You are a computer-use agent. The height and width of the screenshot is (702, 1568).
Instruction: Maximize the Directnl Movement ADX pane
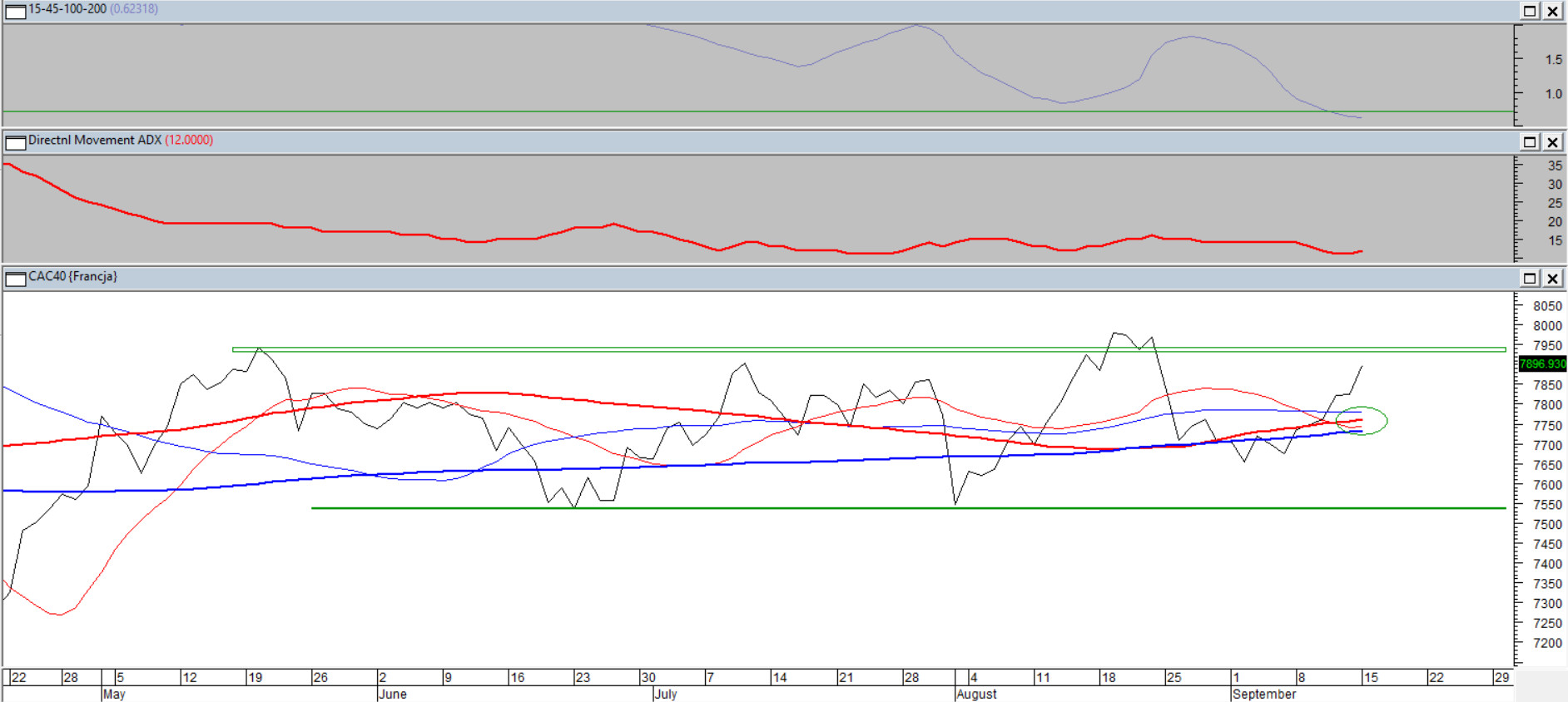click(x=1530, y=142)
